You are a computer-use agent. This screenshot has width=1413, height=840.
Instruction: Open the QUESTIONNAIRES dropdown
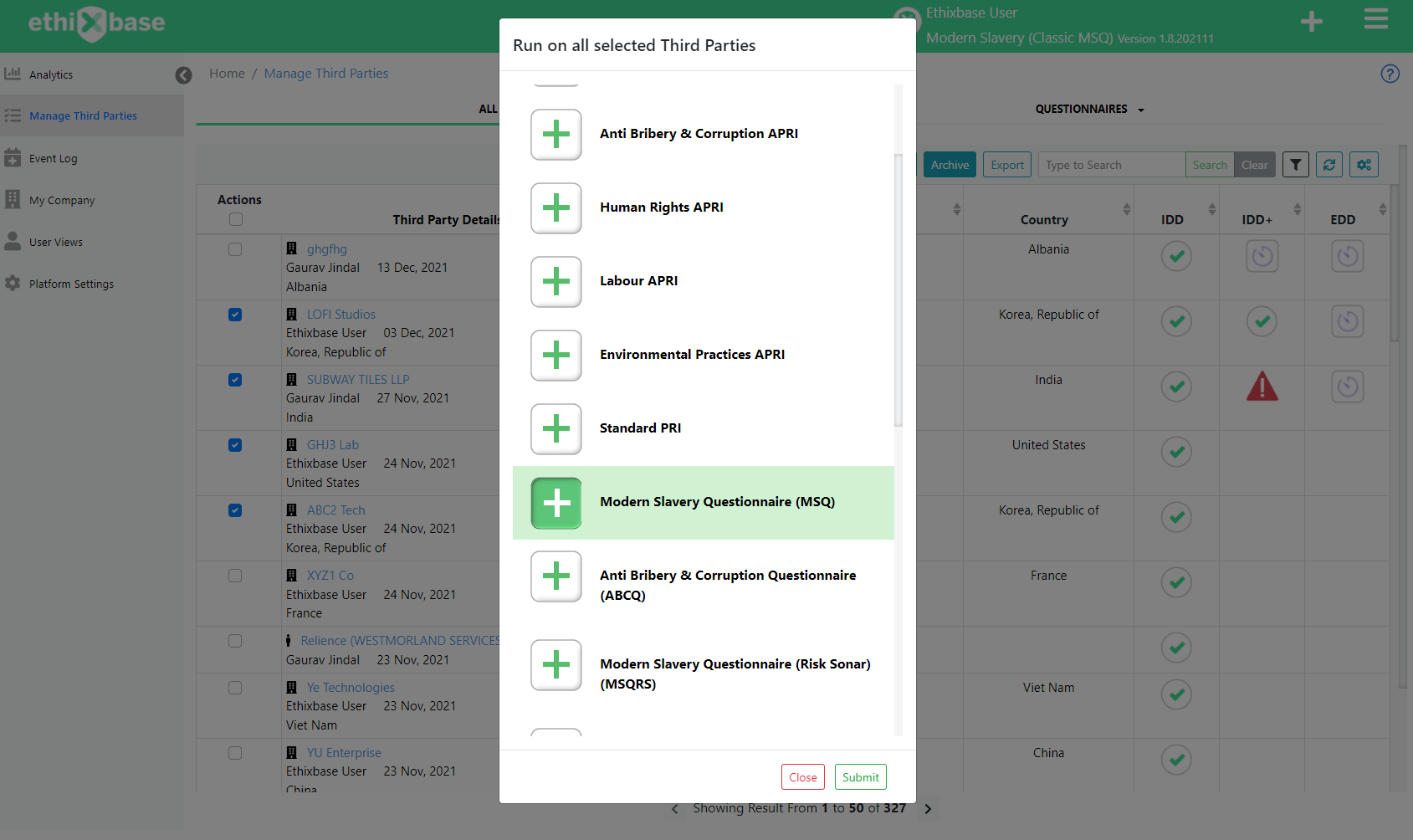(x=1088, y=109)
